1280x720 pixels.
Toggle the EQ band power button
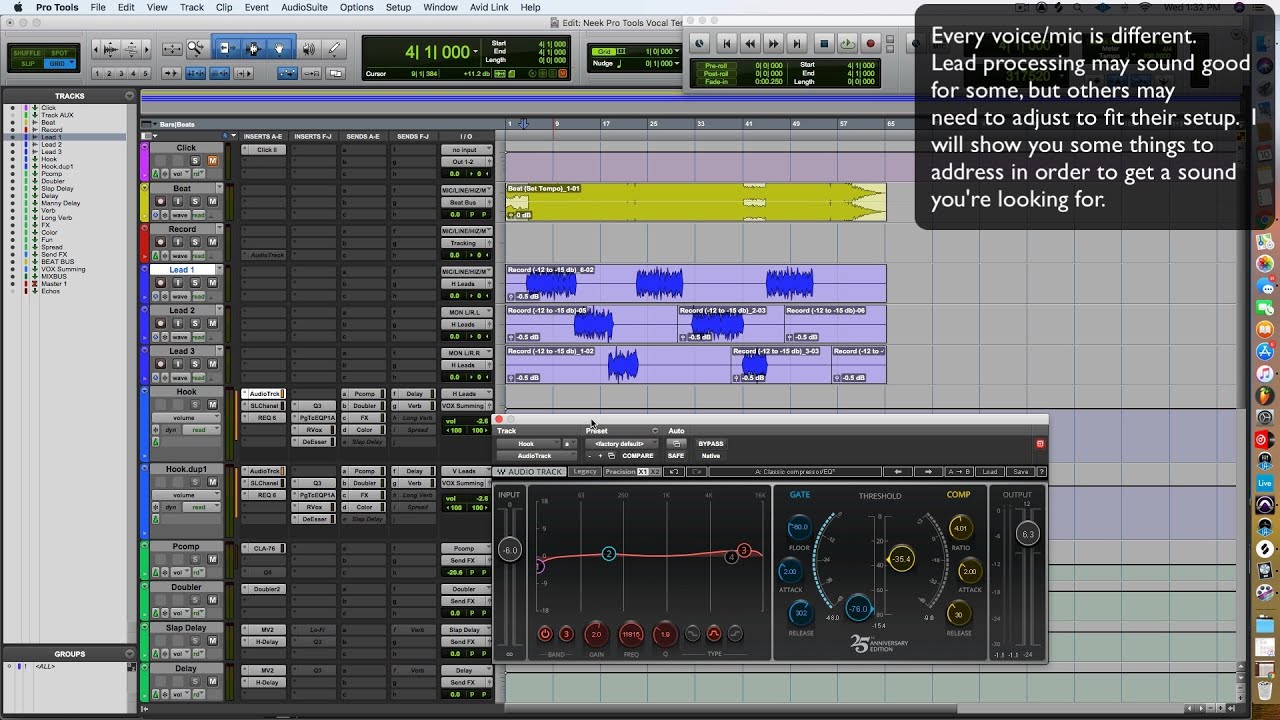click(545, 634)
